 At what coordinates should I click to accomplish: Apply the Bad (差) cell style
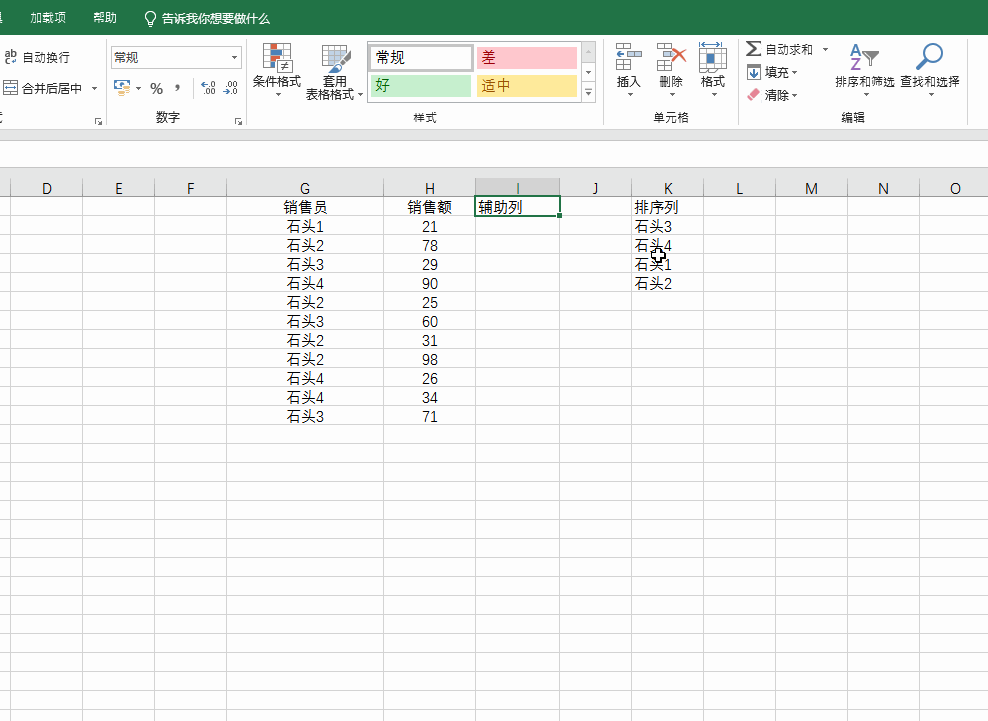point(527,57)
